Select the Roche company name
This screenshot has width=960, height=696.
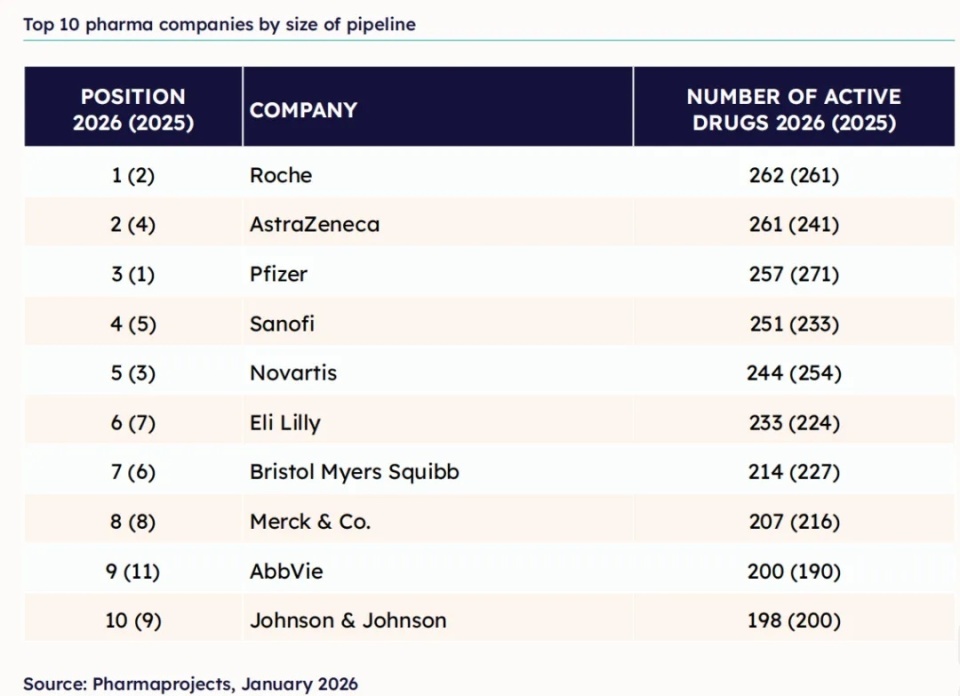281,175
